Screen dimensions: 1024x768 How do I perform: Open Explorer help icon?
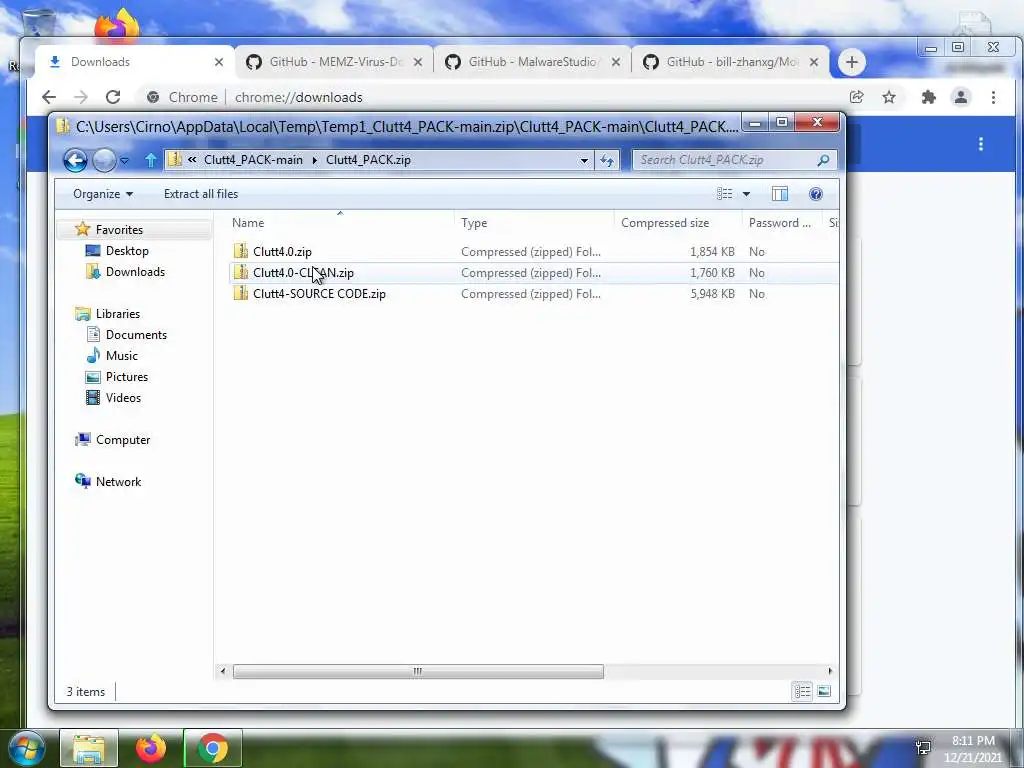click(x=816, y=194)
